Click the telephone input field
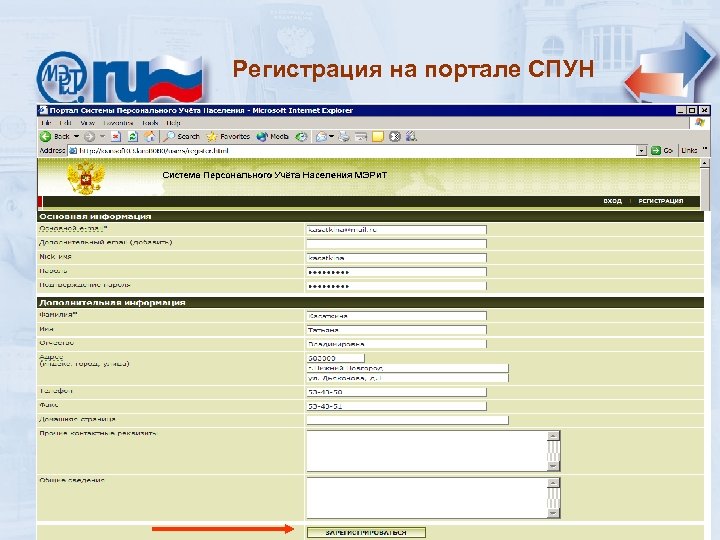Viewport: 720px width, 540px height. coord(396,392)
